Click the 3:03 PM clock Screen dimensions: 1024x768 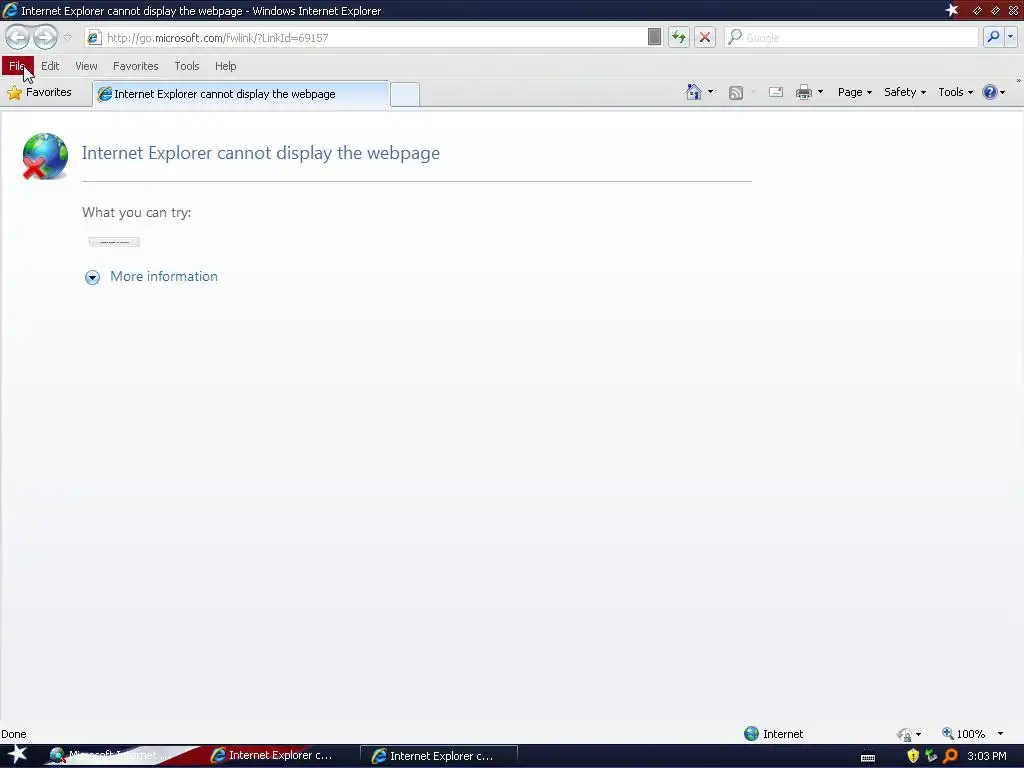point(986,756)
